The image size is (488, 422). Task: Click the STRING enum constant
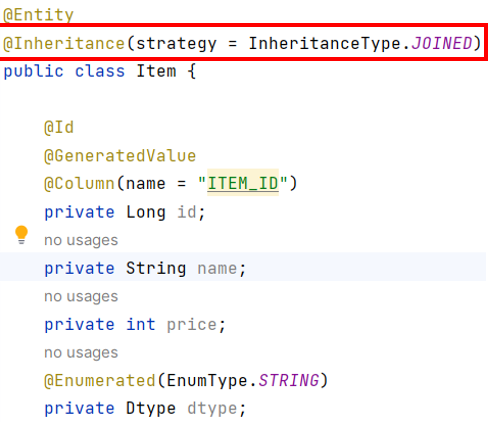[x=289, y=380]
